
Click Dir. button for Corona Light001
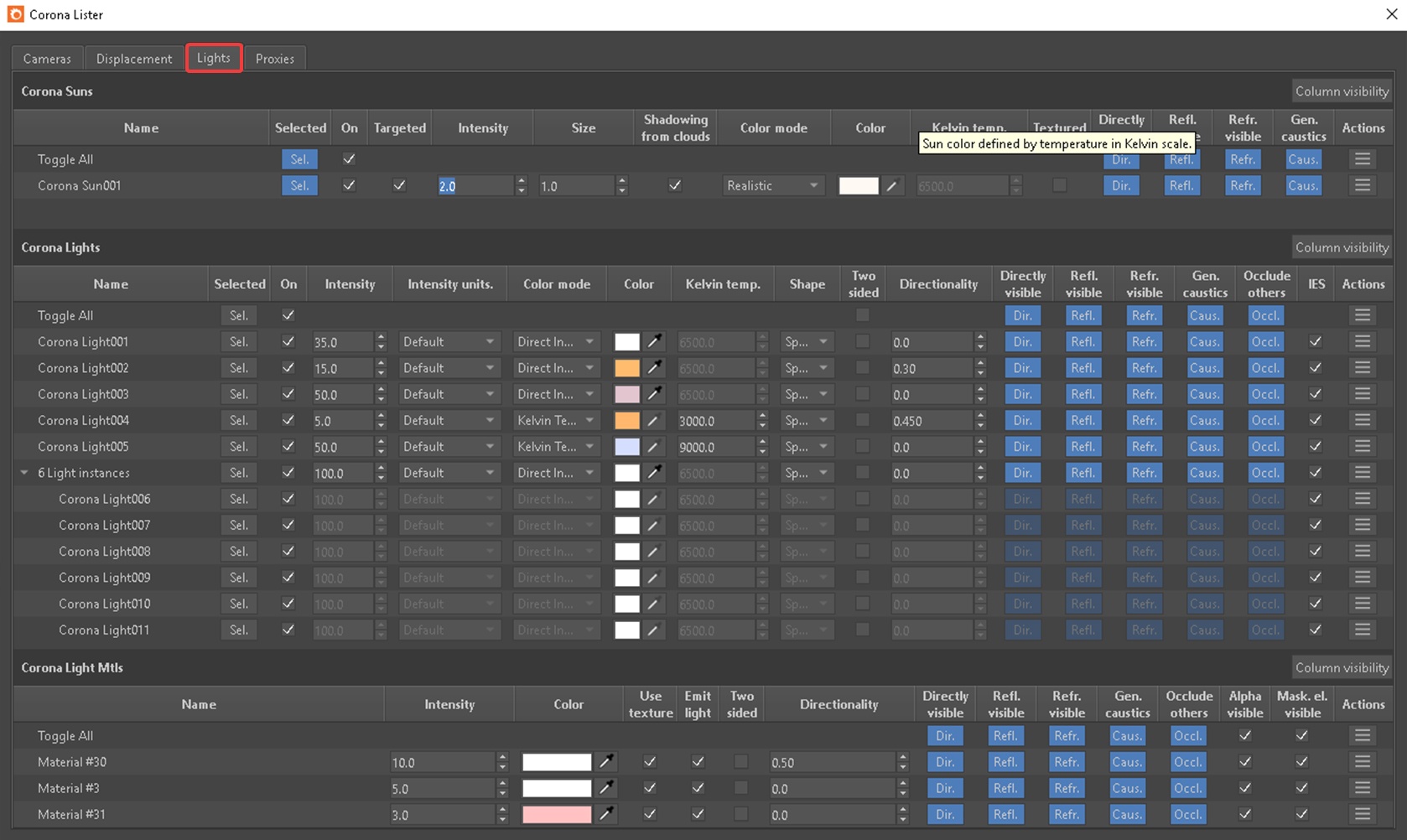(x=1022, y=342)
